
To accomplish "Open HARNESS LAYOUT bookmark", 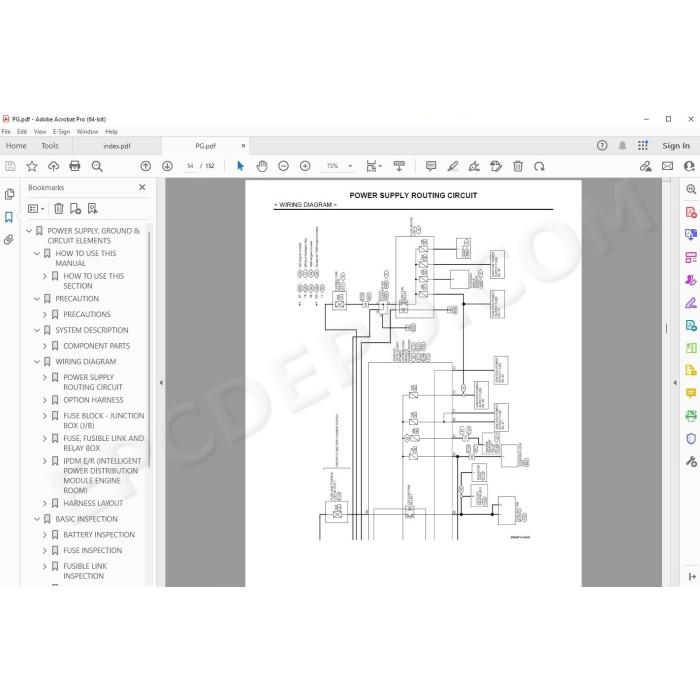I will [x=93, y=503].
